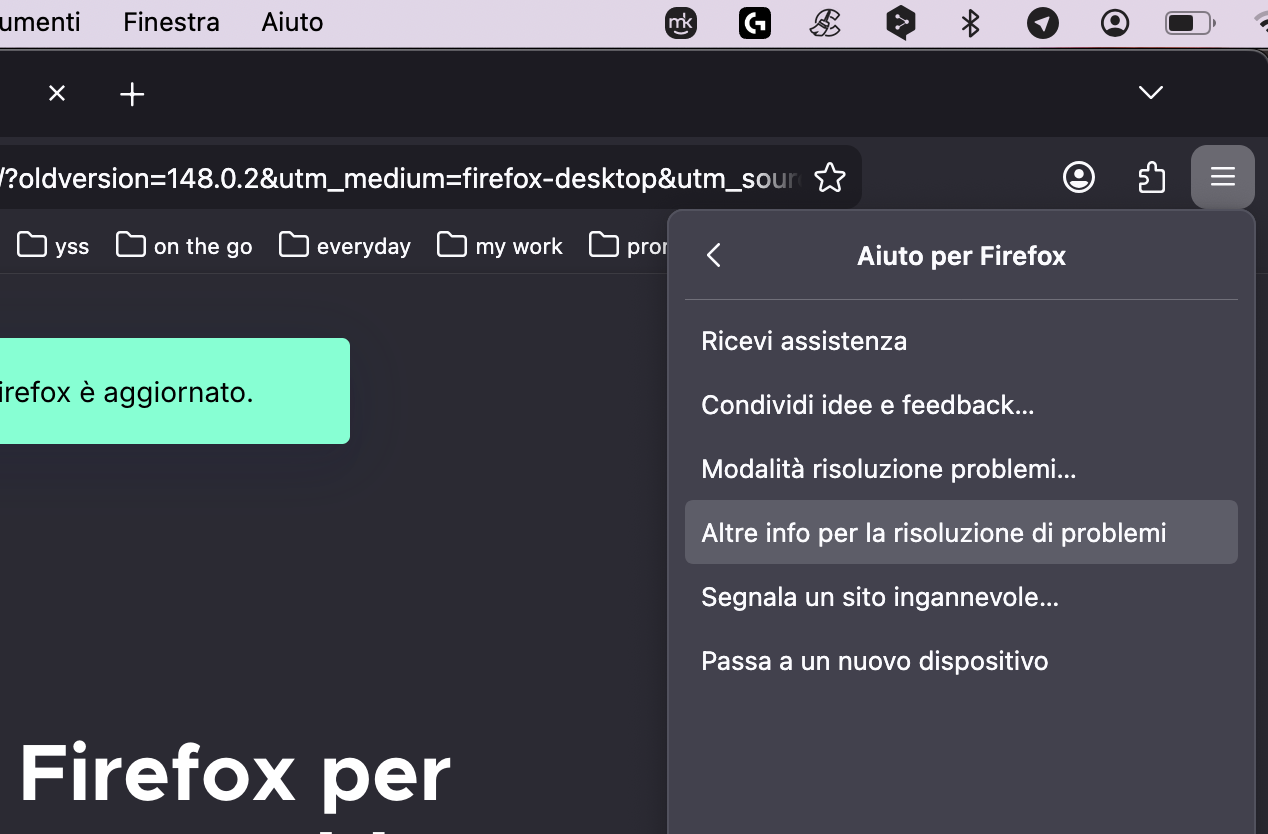This screenshot has height=834, width=1268.
Task: Open the tab overview chevron
Action: click(1150, 93)
